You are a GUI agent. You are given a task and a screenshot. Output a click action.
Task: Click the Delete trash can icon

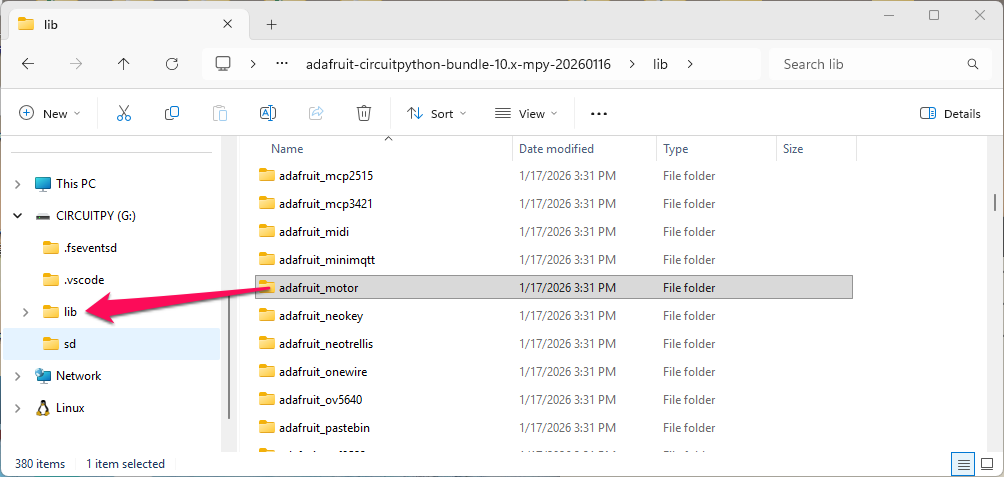point(365,114)
